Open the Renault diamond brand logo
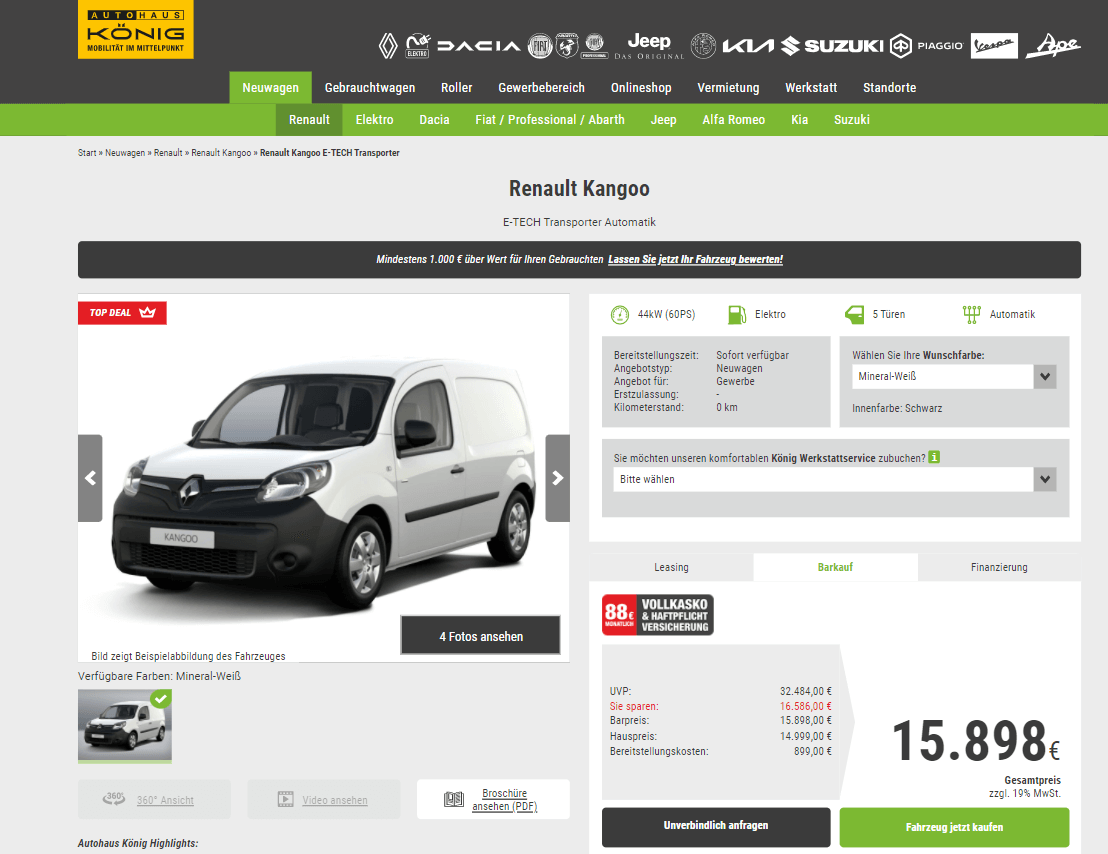1108x854 pixels. pos(388,46)
